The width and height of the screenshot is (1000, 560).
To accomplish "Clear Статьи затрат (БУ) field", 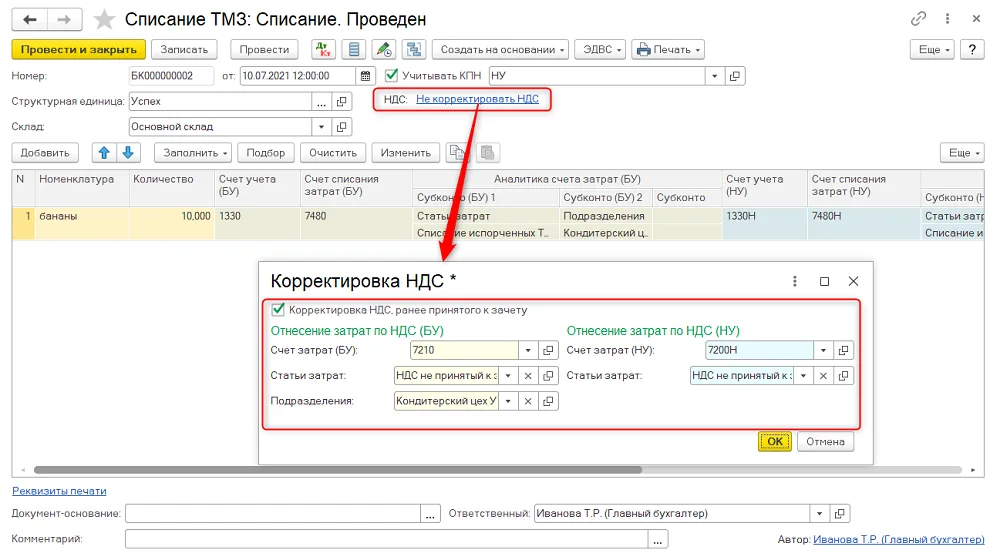I will 528,376.
